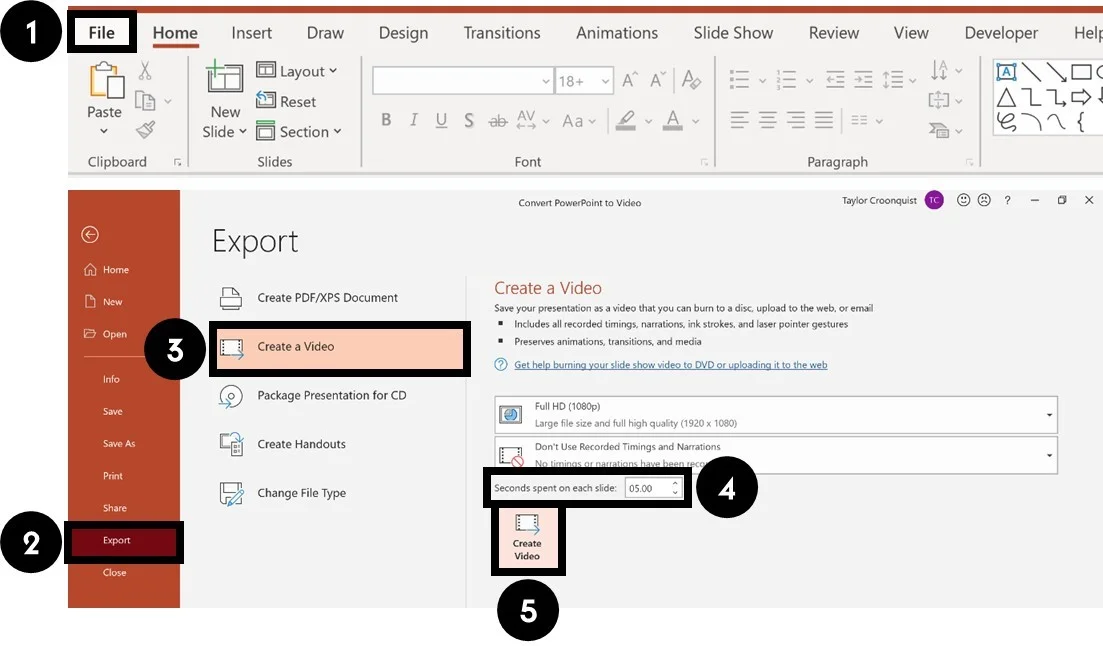Select Create a Video option

pyautogui.click(x=340, y=347)
